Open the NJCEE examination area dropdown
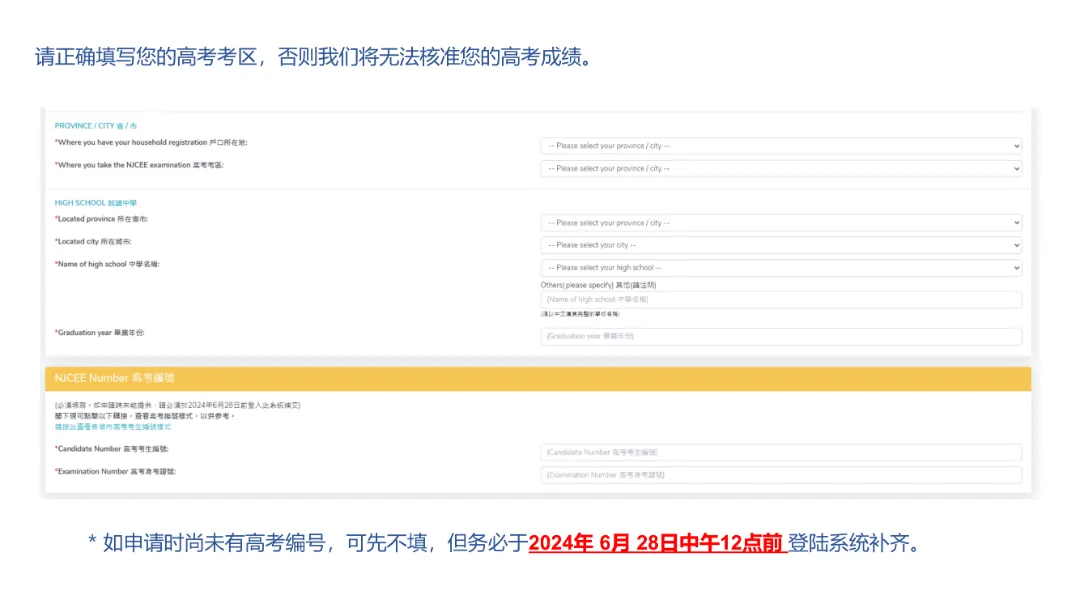This screenshot has height=607, width=1080. [x=781, y=169]
